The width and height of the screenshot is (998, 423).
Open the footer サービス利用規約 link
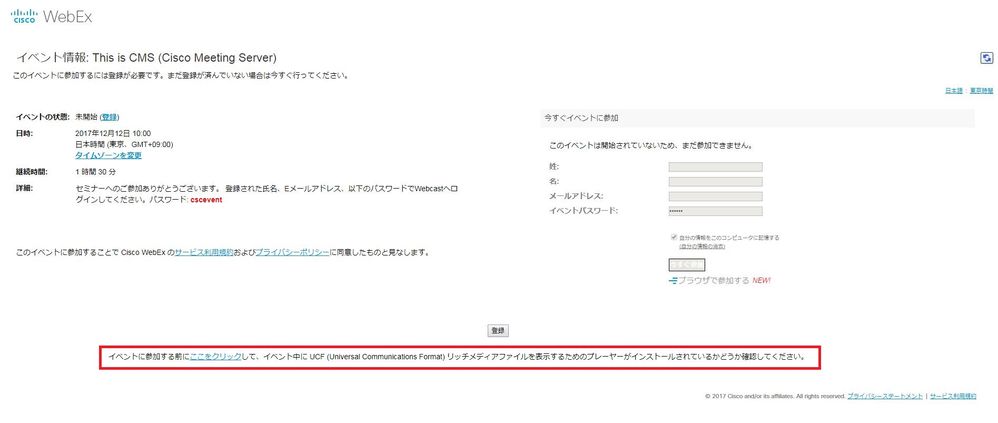point(953,396)
